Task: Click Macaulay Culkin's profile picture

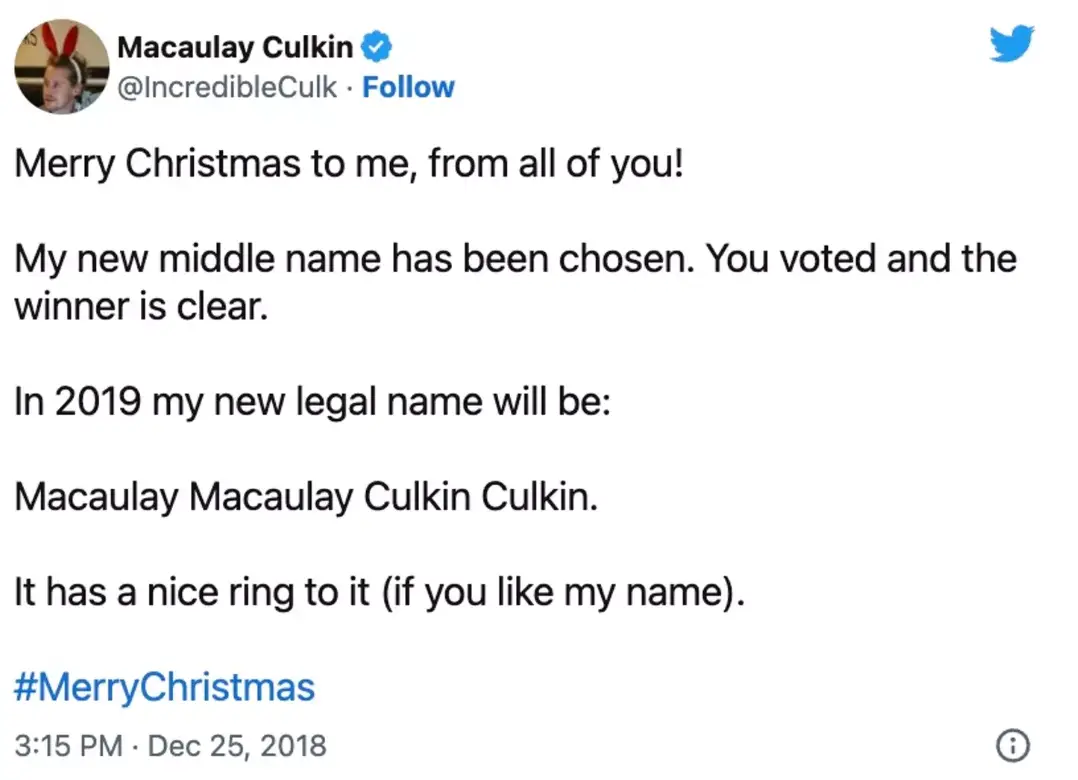Action: (61, 67)
